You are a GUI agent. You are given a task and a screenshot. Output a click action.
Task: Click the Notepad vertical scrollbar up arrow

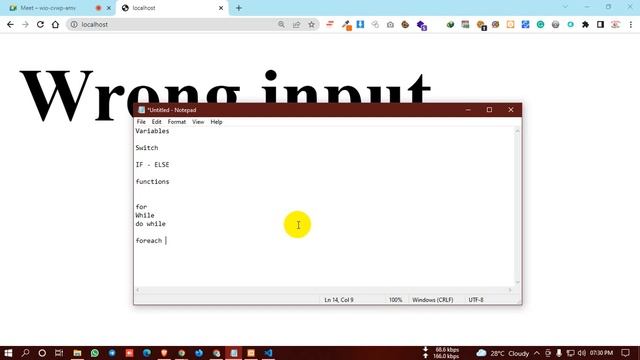(x=517, y=131)
